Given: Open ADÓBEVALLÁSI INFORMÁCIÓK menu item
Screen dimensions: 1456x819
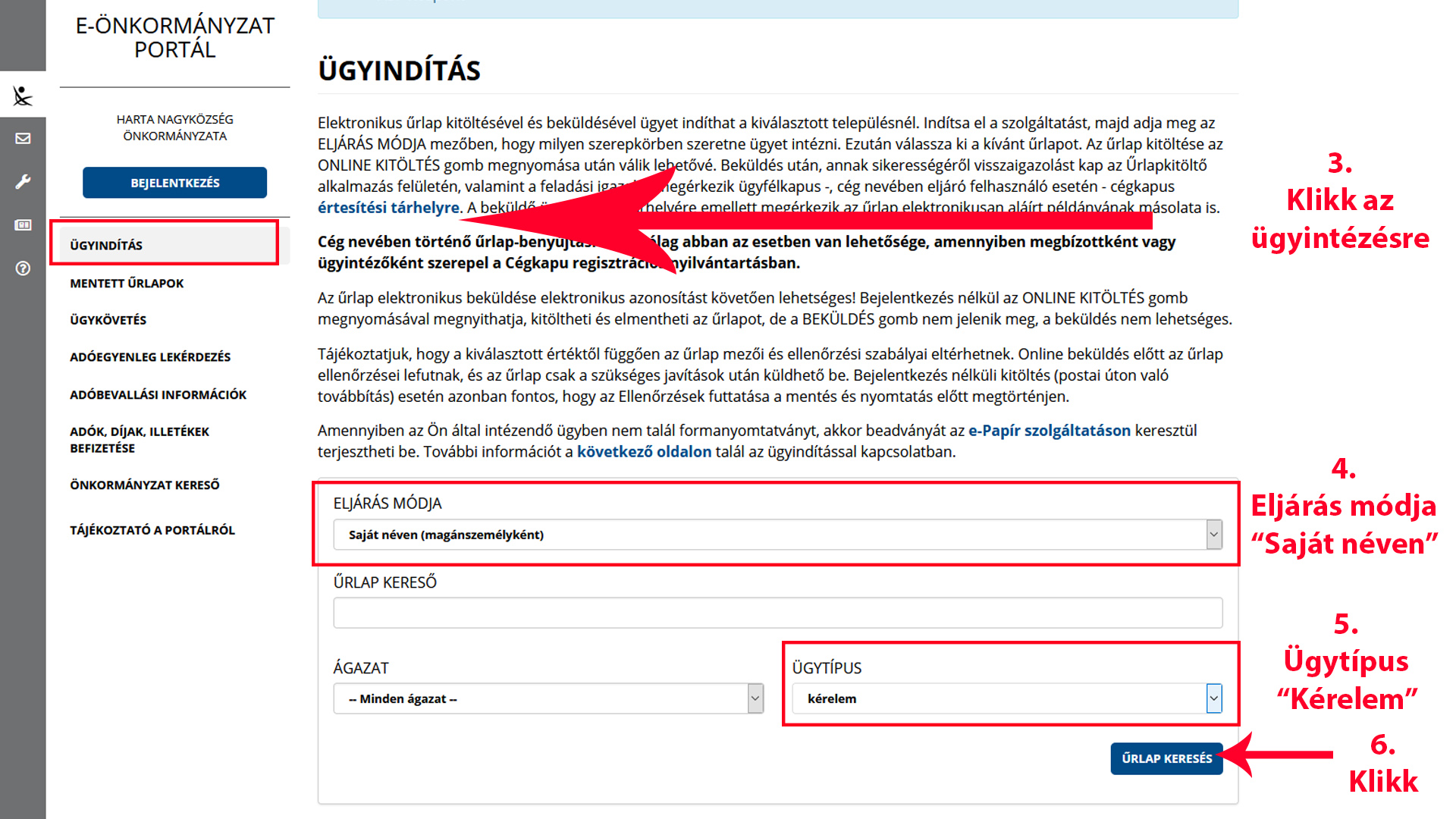Looking at the screenshot, I should [158, 394].
